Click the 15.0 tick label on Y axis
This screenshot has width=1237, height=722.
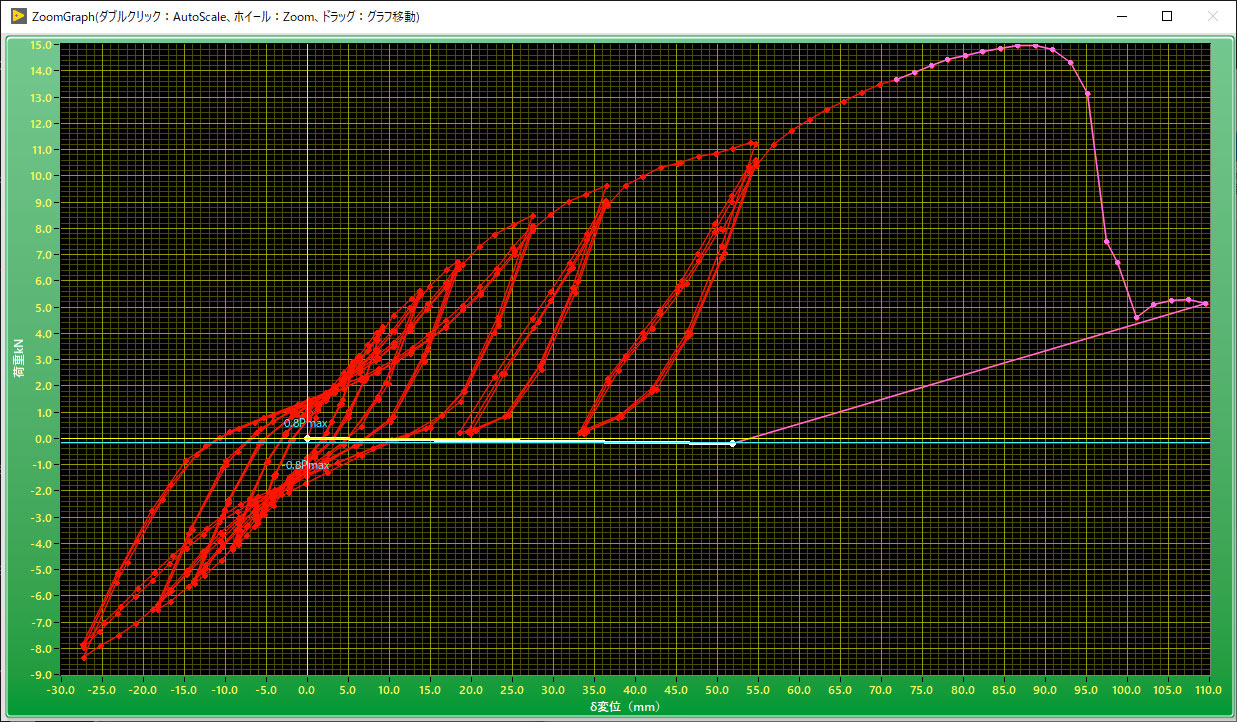pyautogui.click(x=41, y=45)
